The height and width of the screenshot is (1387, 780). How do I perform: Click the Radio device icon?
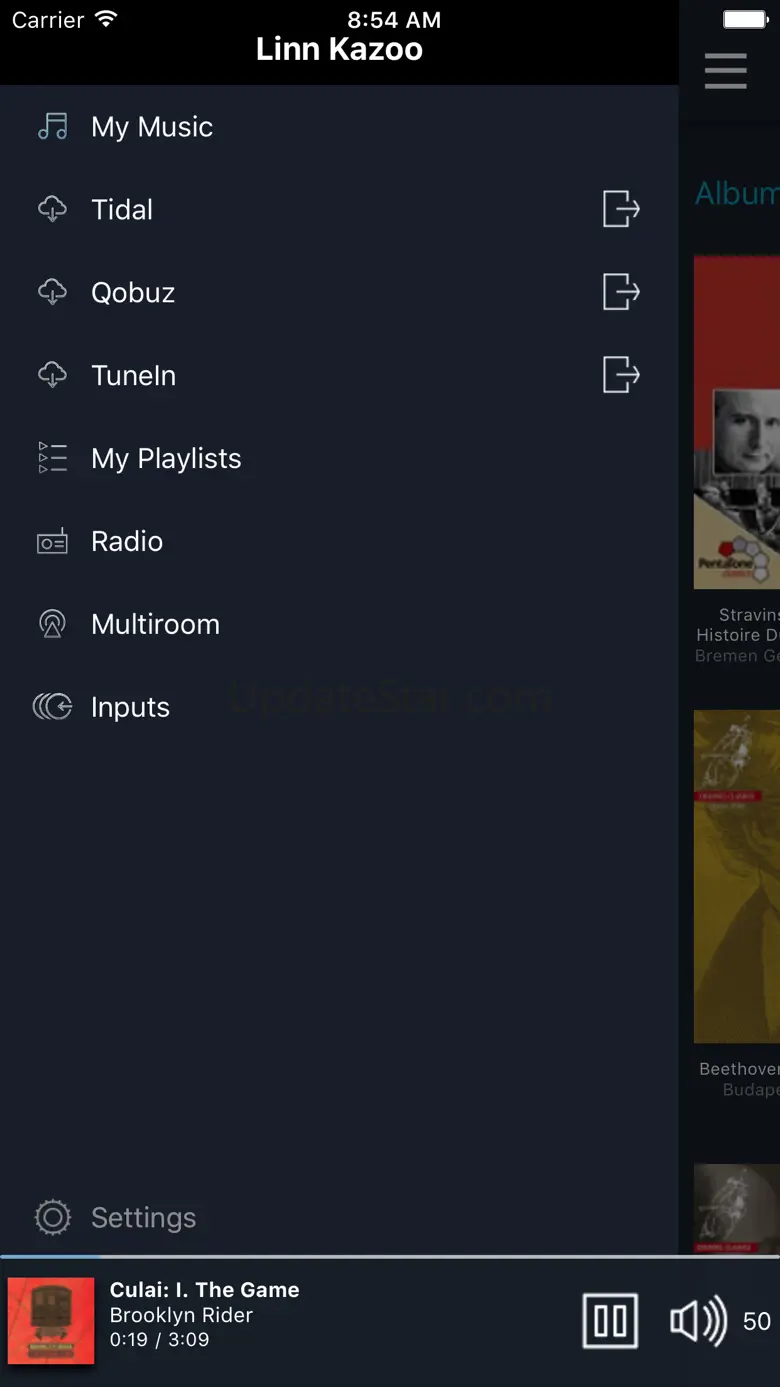[52, 541]
